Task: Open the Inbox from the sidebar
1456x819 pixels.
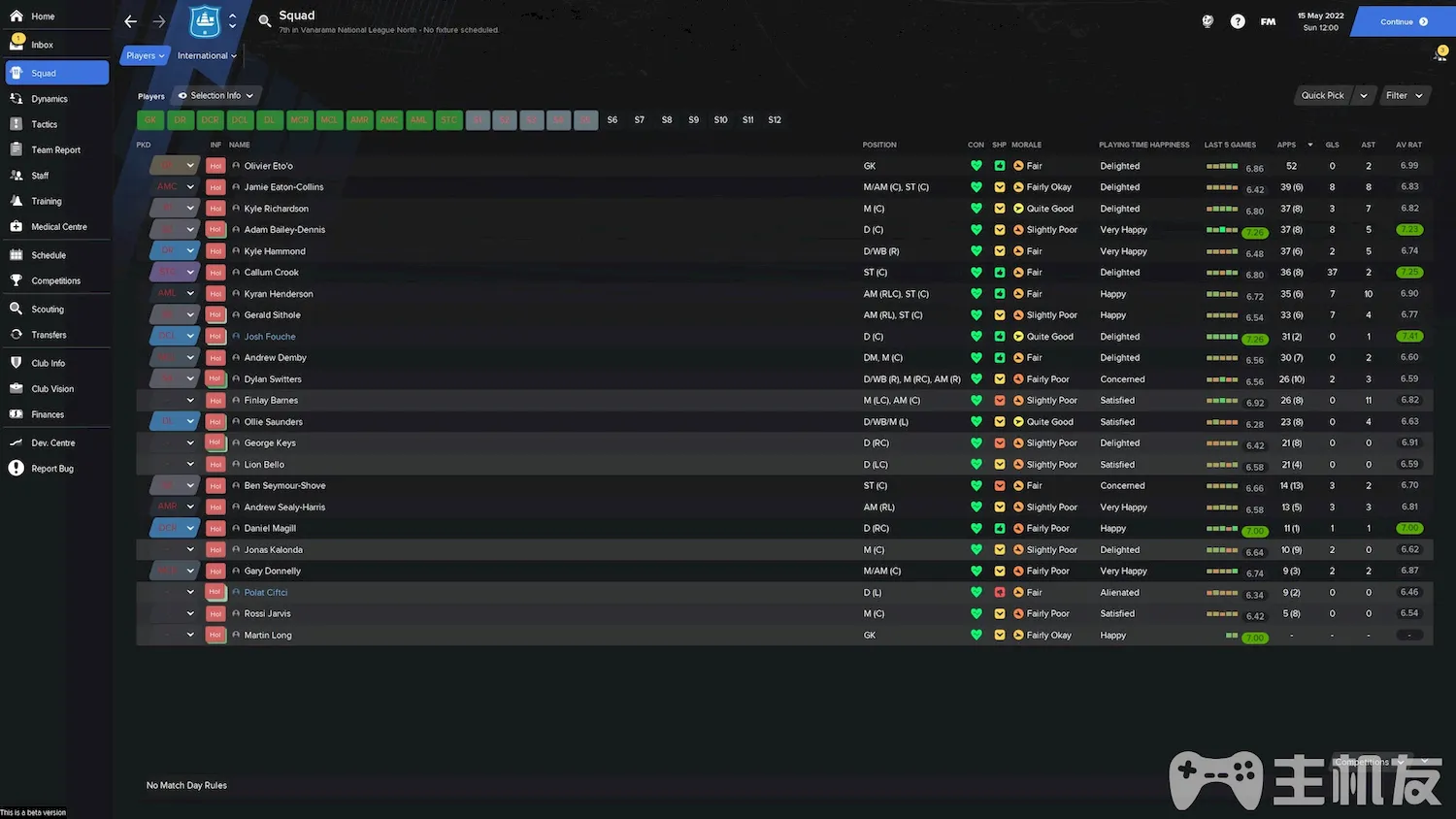Action: (x=42, y=45)
